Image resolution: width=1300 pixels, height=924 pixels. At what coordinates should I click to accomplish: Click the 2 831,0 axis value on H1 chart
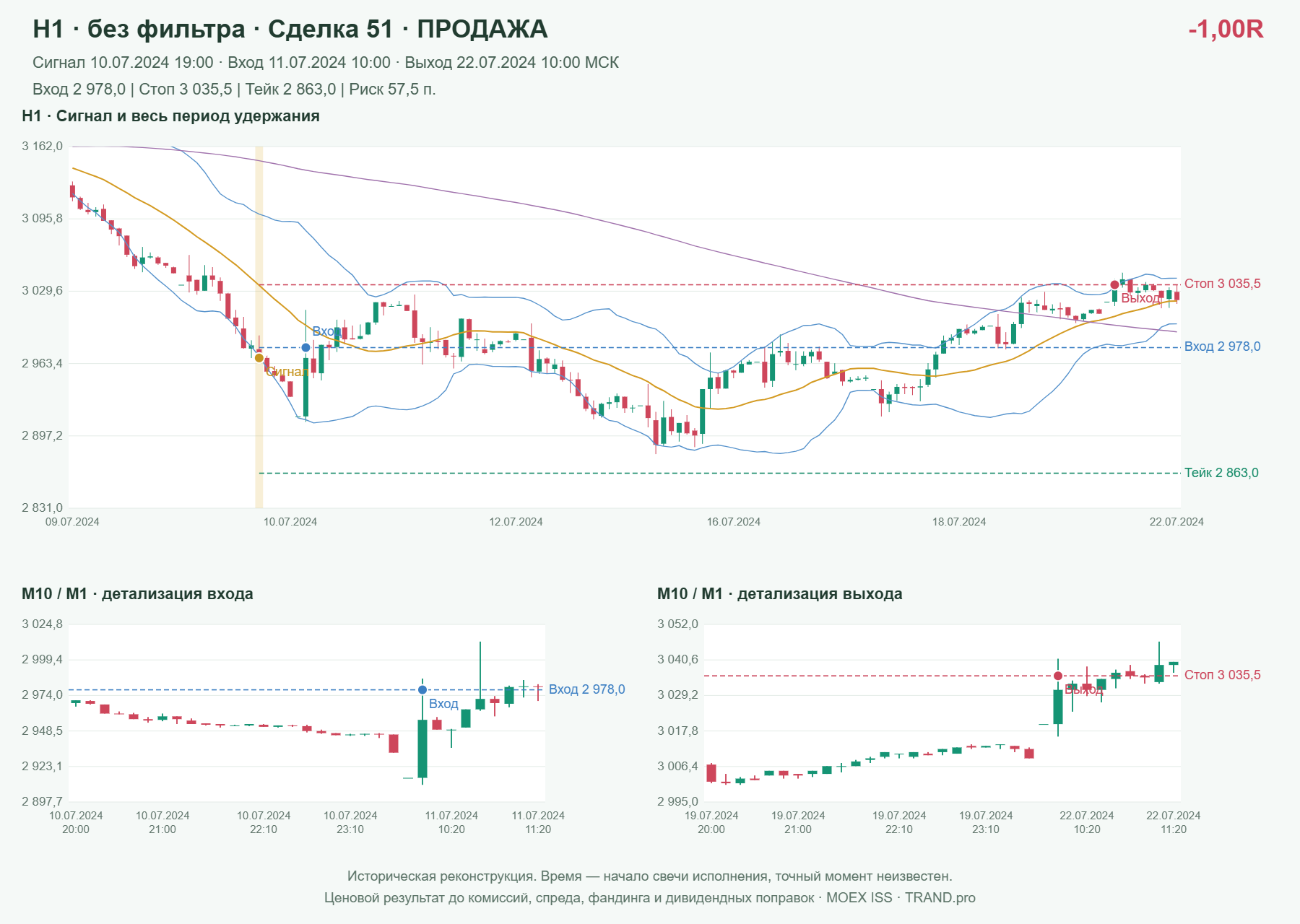click(x=43, y=507)
